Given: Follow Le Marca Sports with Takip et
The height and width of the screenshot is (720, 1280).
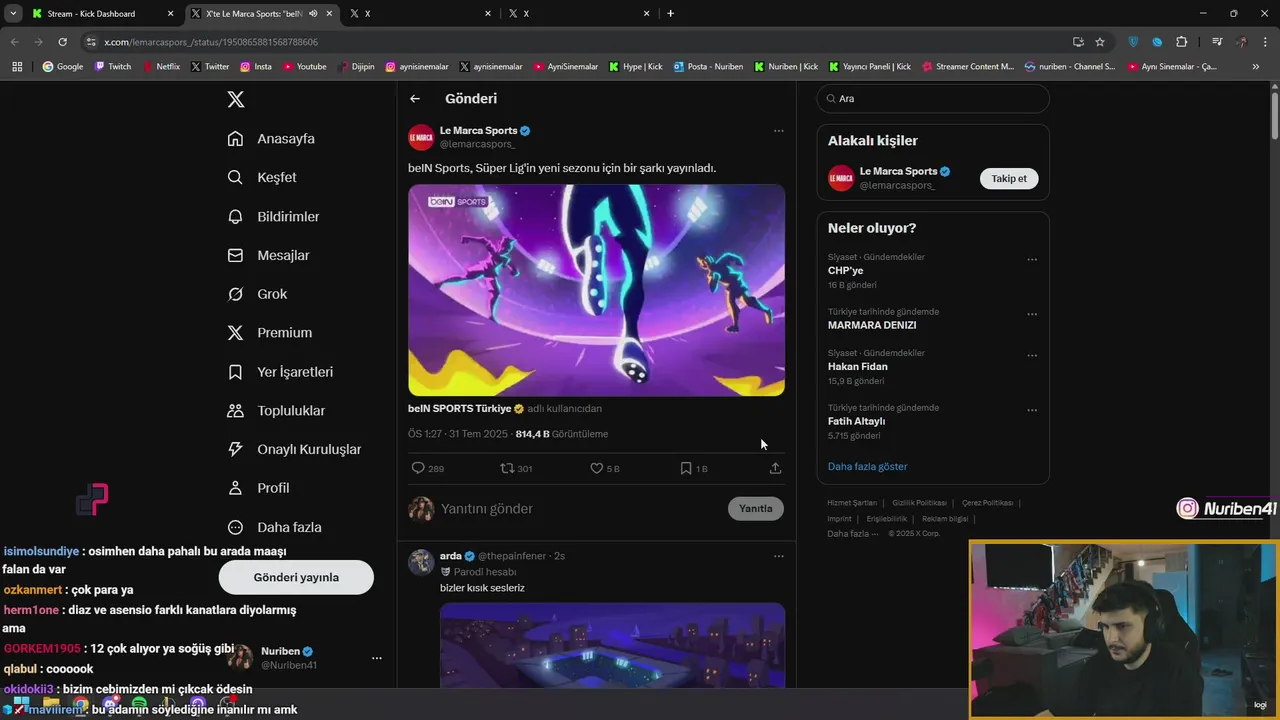Looking at the screenshot, I should click(x=1009, y=178).
